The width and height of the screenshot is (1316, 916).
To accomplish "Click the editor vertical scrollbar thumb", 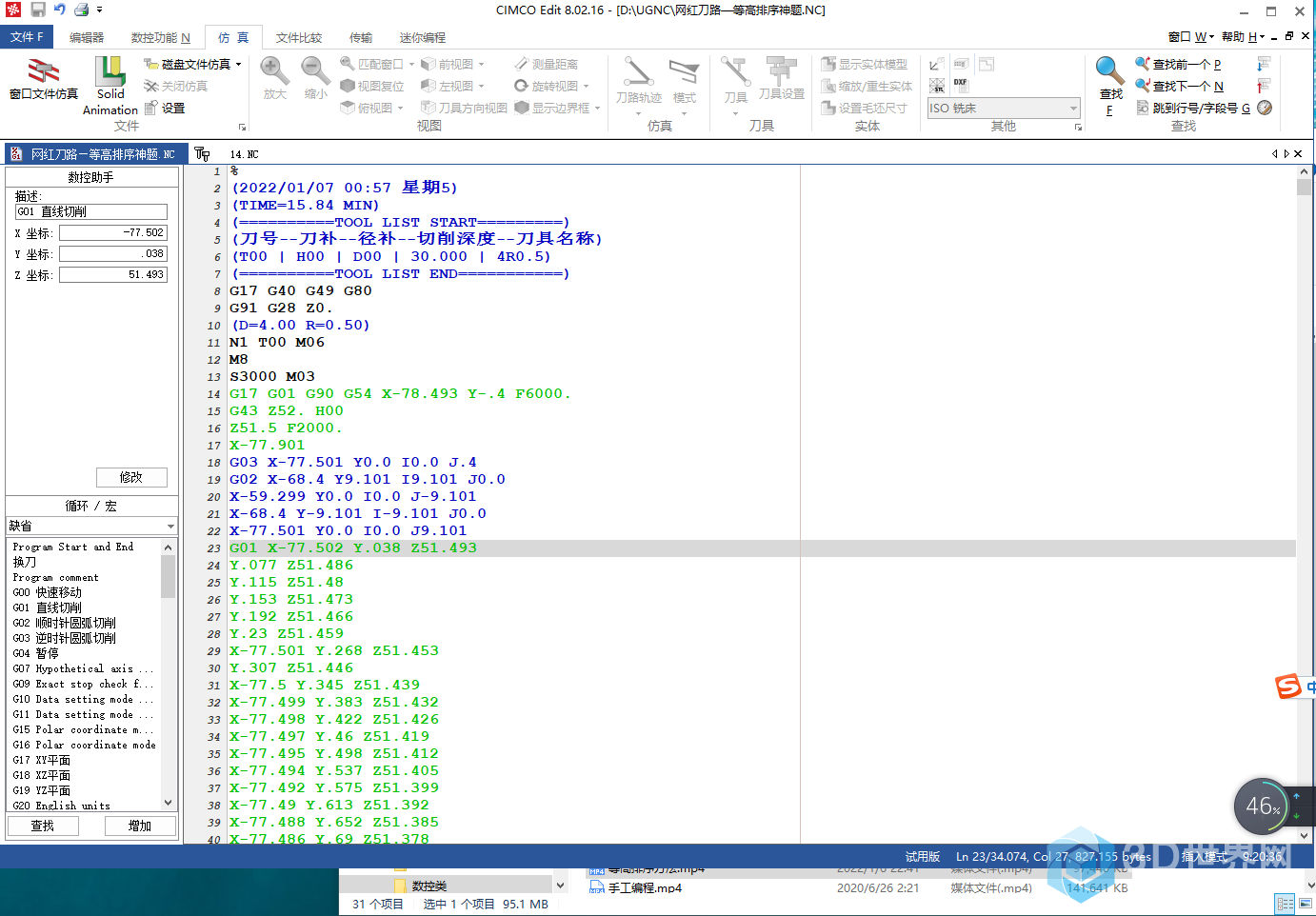I will coord(1304,187).
